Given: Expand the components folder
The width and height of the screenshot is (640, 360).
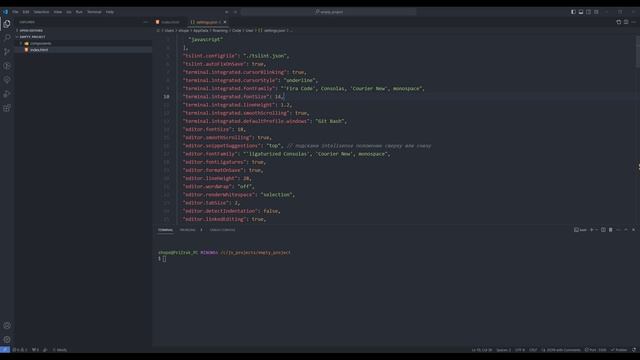Looking at the screenshot, I should 84,43.
